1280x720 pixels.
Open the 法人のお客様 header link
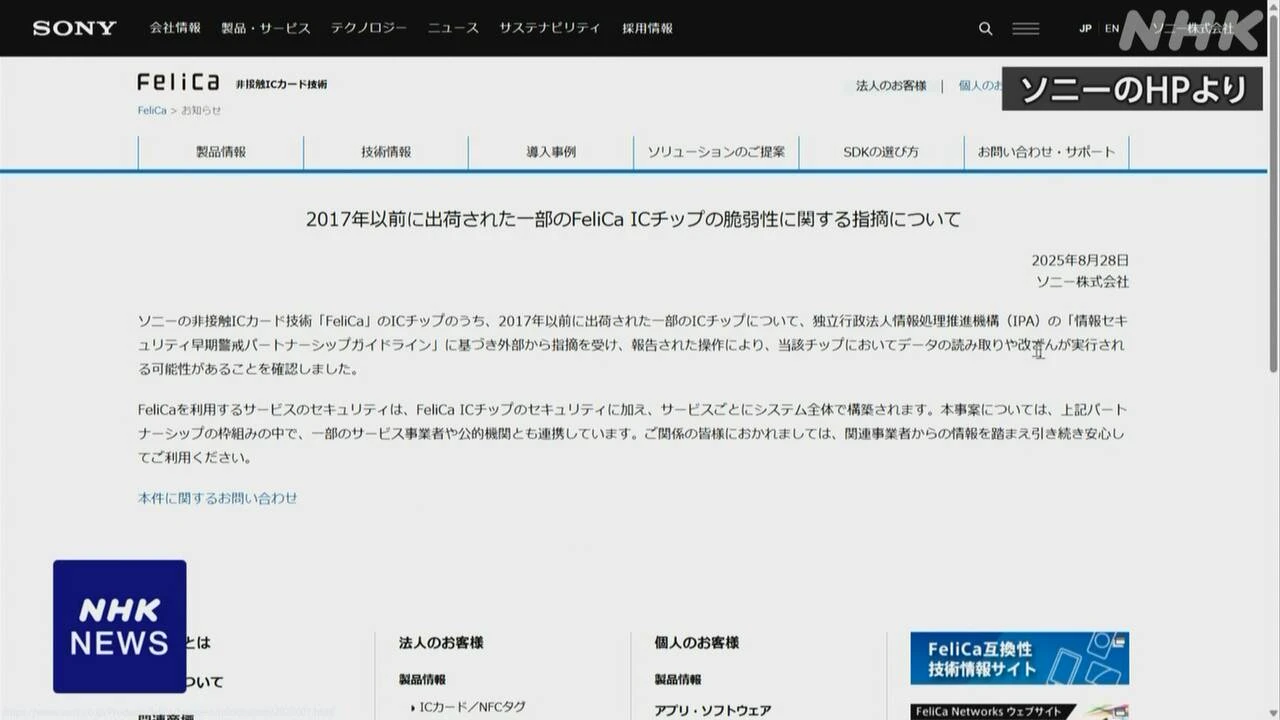pos(891,86)
